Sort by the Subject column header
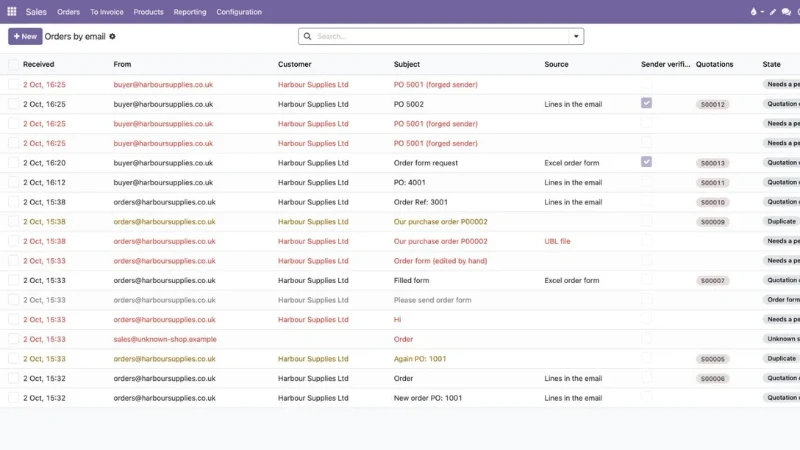 coord(407,64)
